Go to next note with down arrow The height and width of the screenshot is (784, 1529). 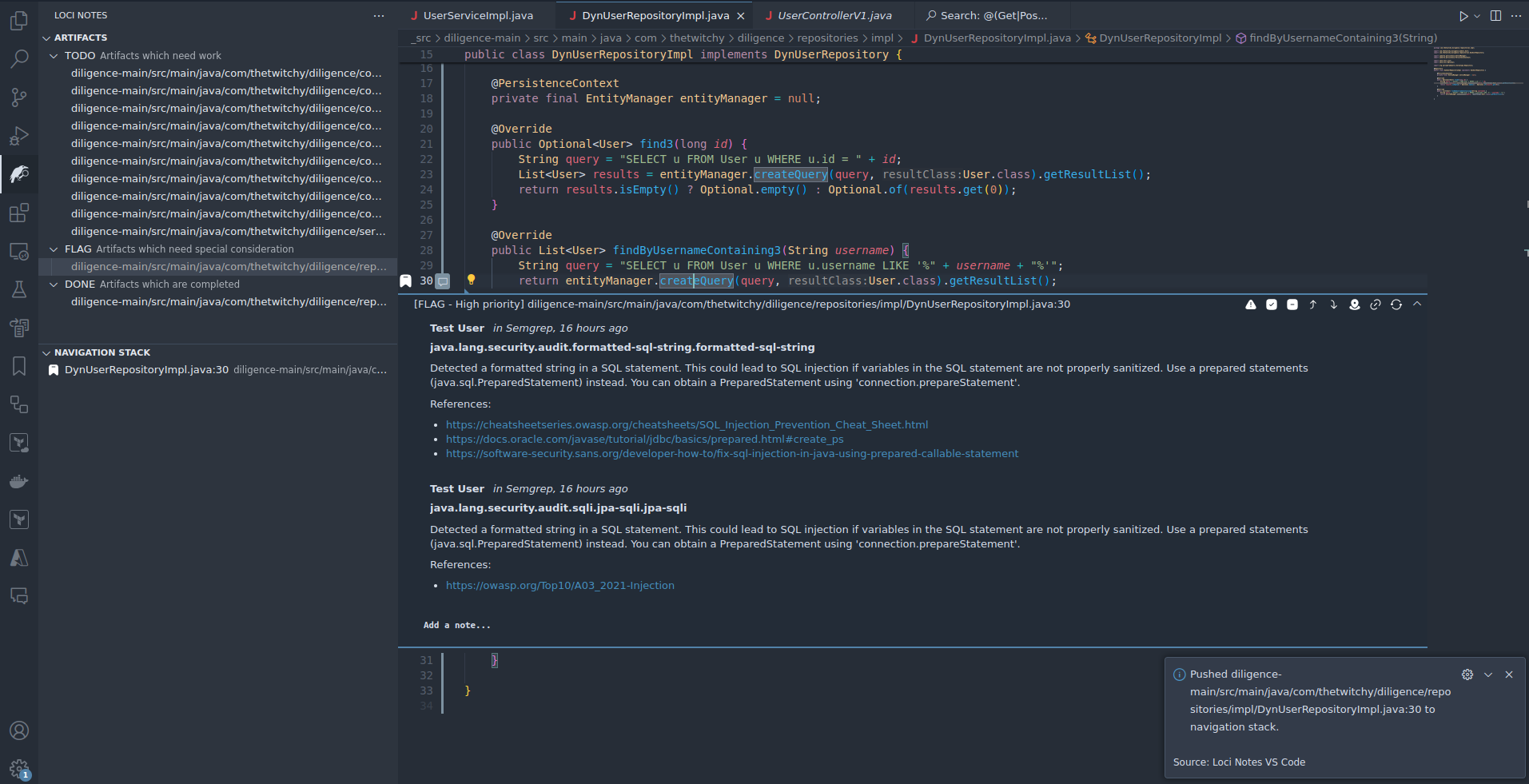click(x=1334, y=304)
